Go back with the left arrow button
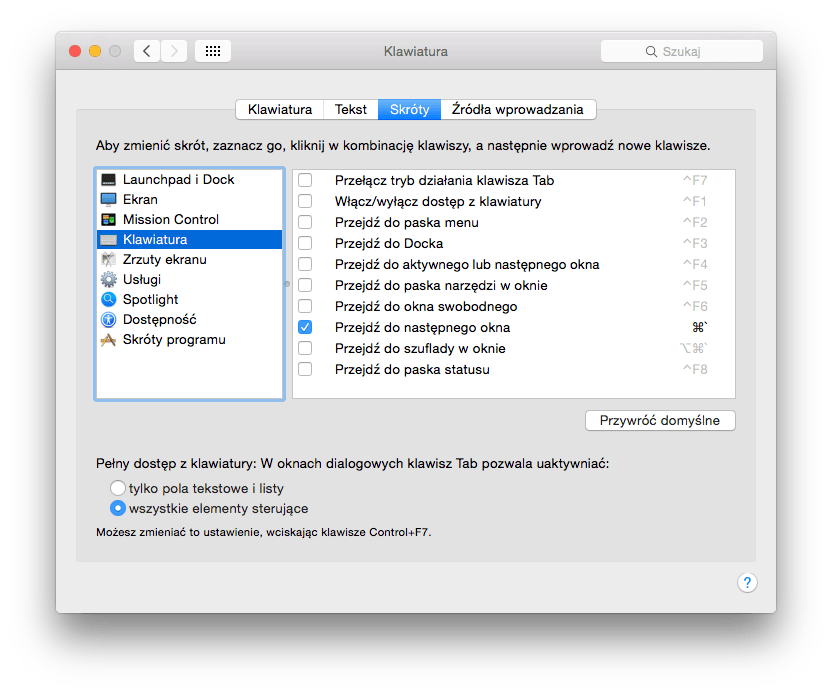Image resolution: width=832 pixels, height=693 pixels. [147, 51]
